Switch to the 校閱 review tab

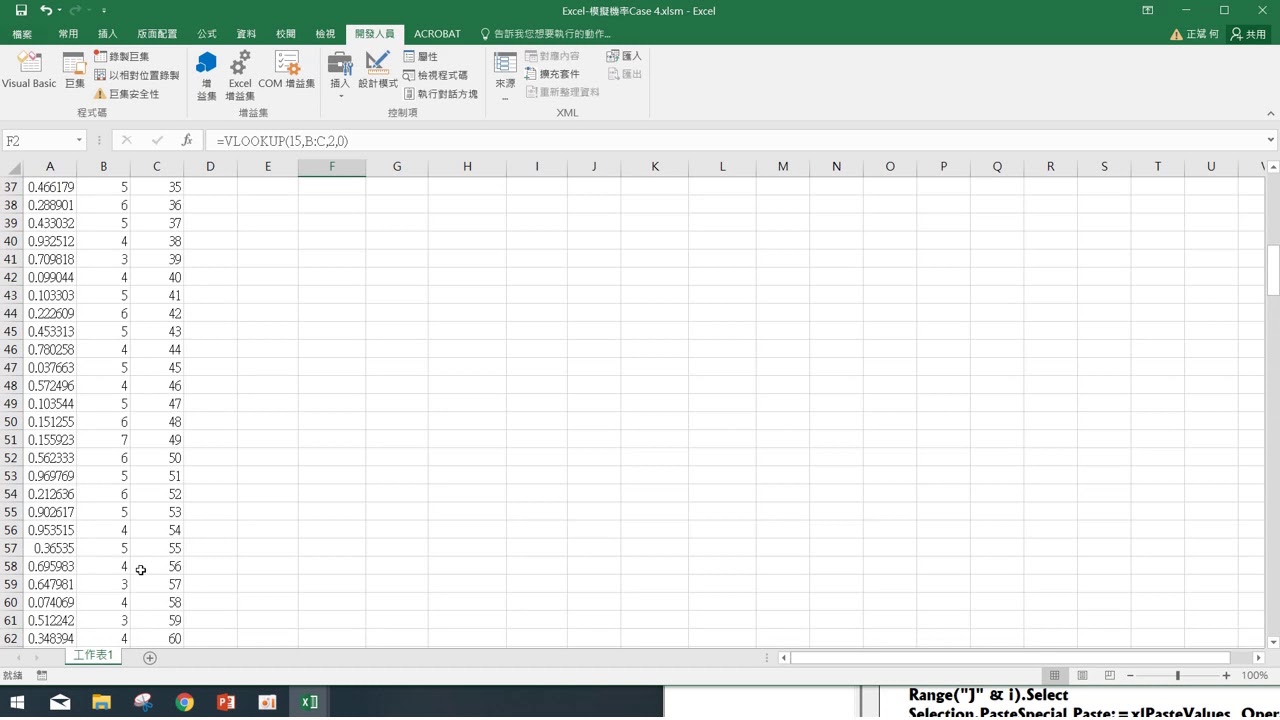[x=286, y=34]
